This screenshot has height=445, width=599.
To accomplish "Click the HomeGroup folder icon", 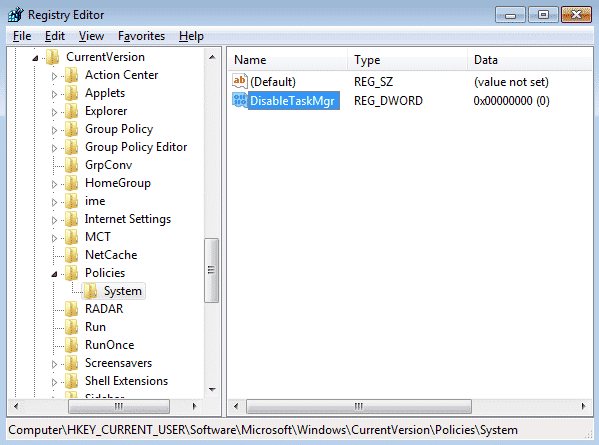I will coord(71,183).
